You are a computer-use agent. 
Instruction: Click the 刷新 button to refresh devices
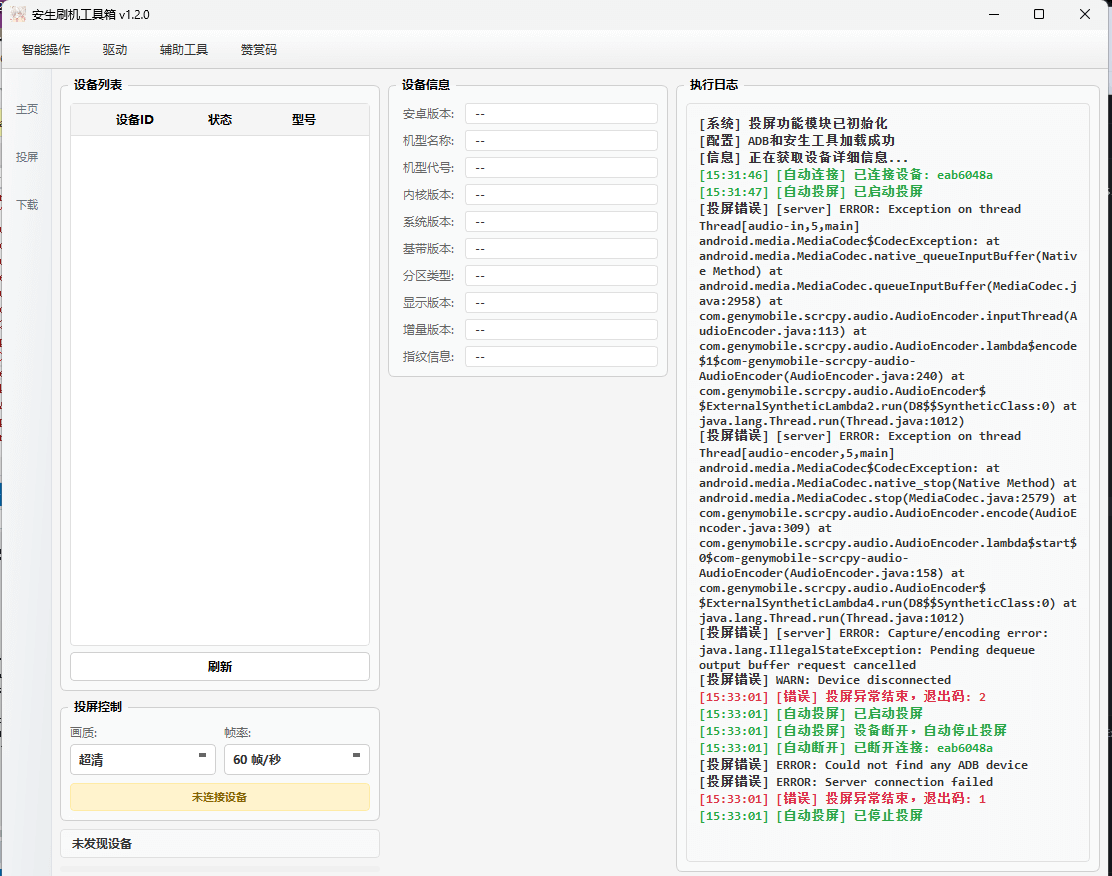[x=220, y=667]
